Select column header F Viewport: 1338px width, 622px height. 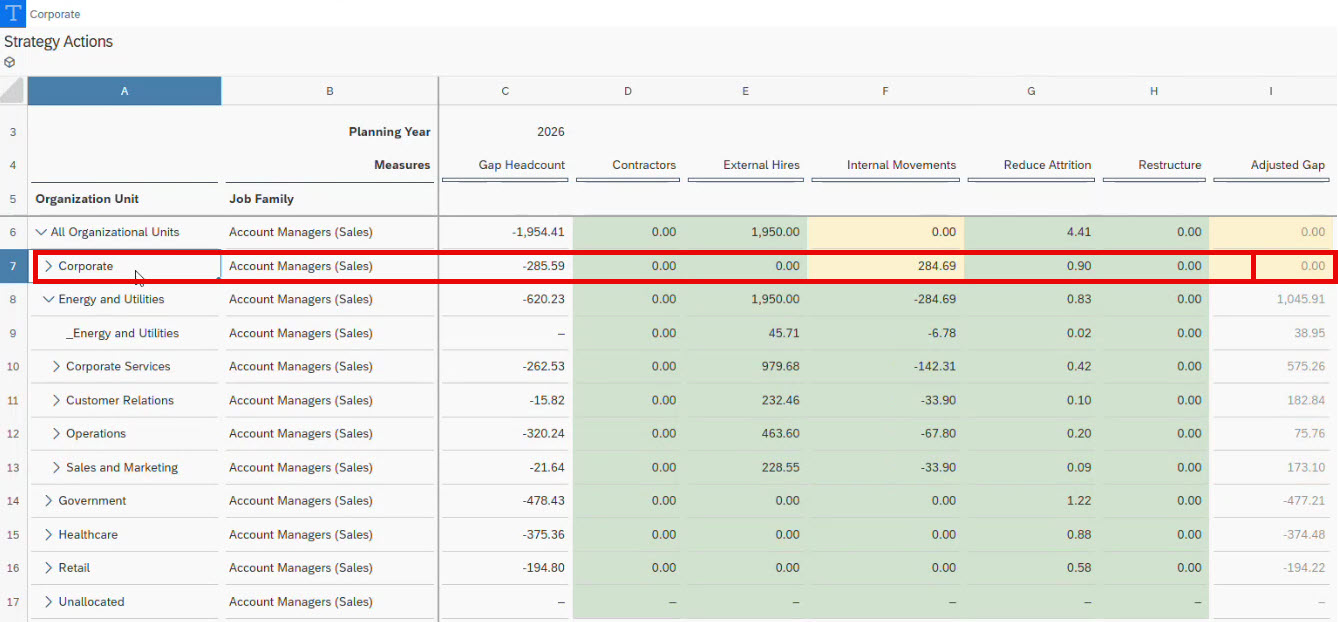[885, 91]
